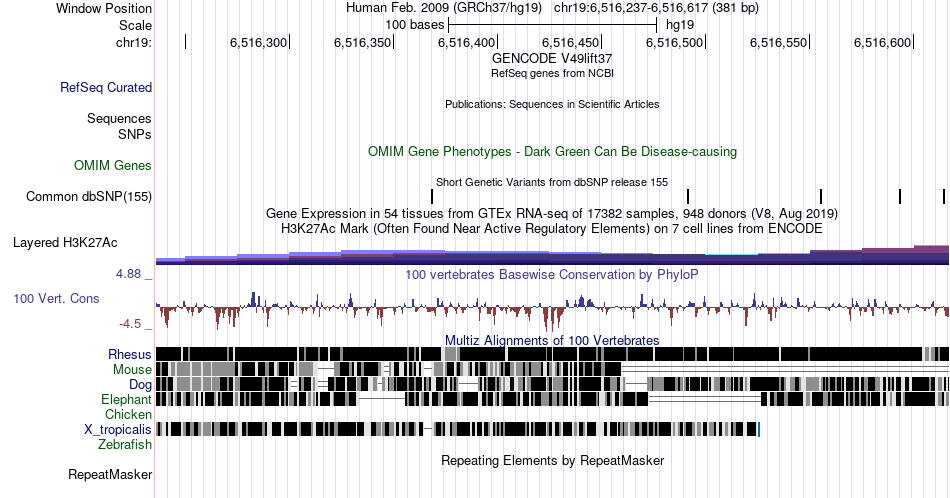This screenshot has width=950, height=498.
Task: Open the OMIM Genes track label
Action: [x=113, y=165]
